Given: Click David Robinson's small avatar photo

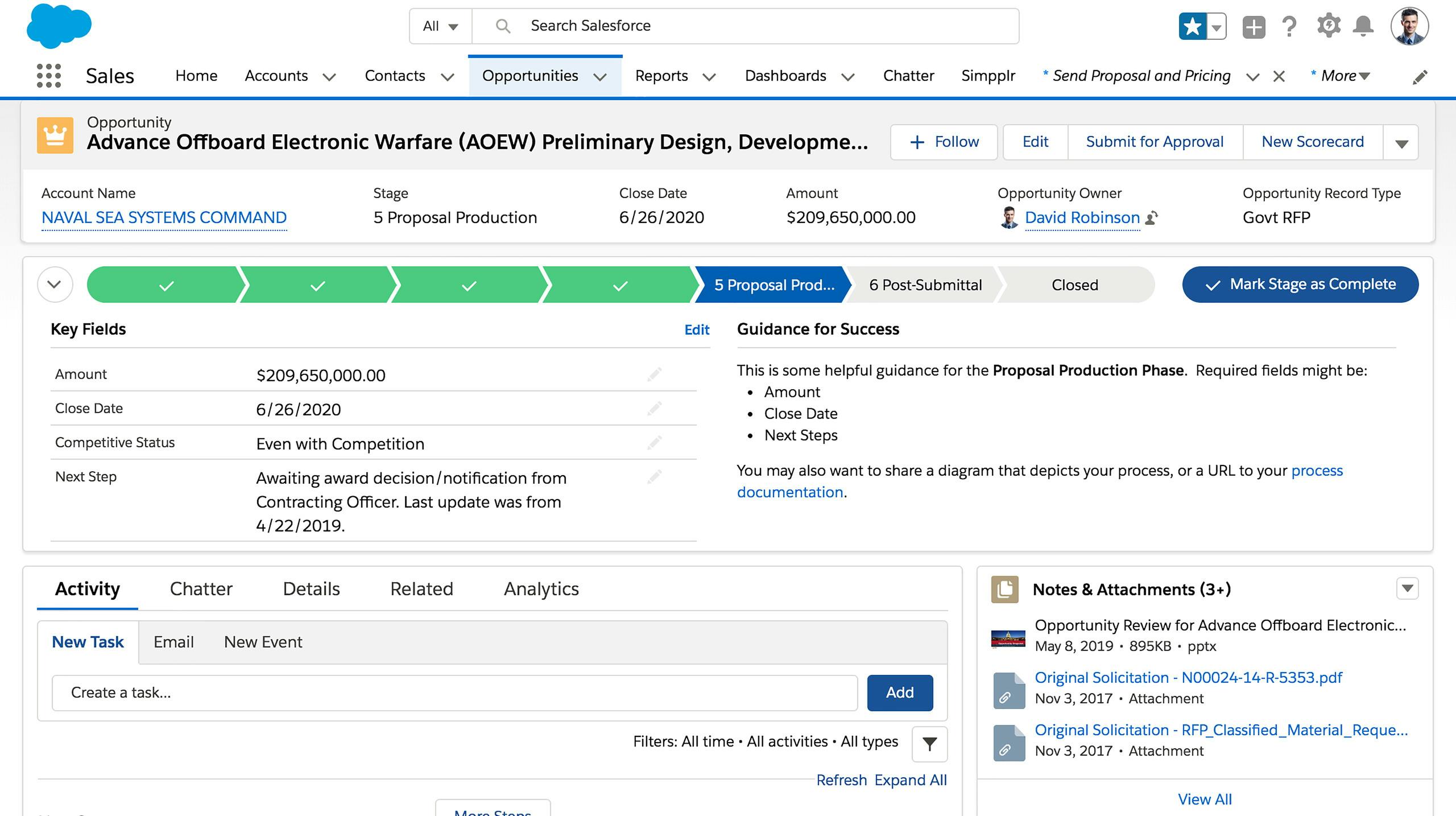Looking at the screenshot, I should pos(1009,217).
